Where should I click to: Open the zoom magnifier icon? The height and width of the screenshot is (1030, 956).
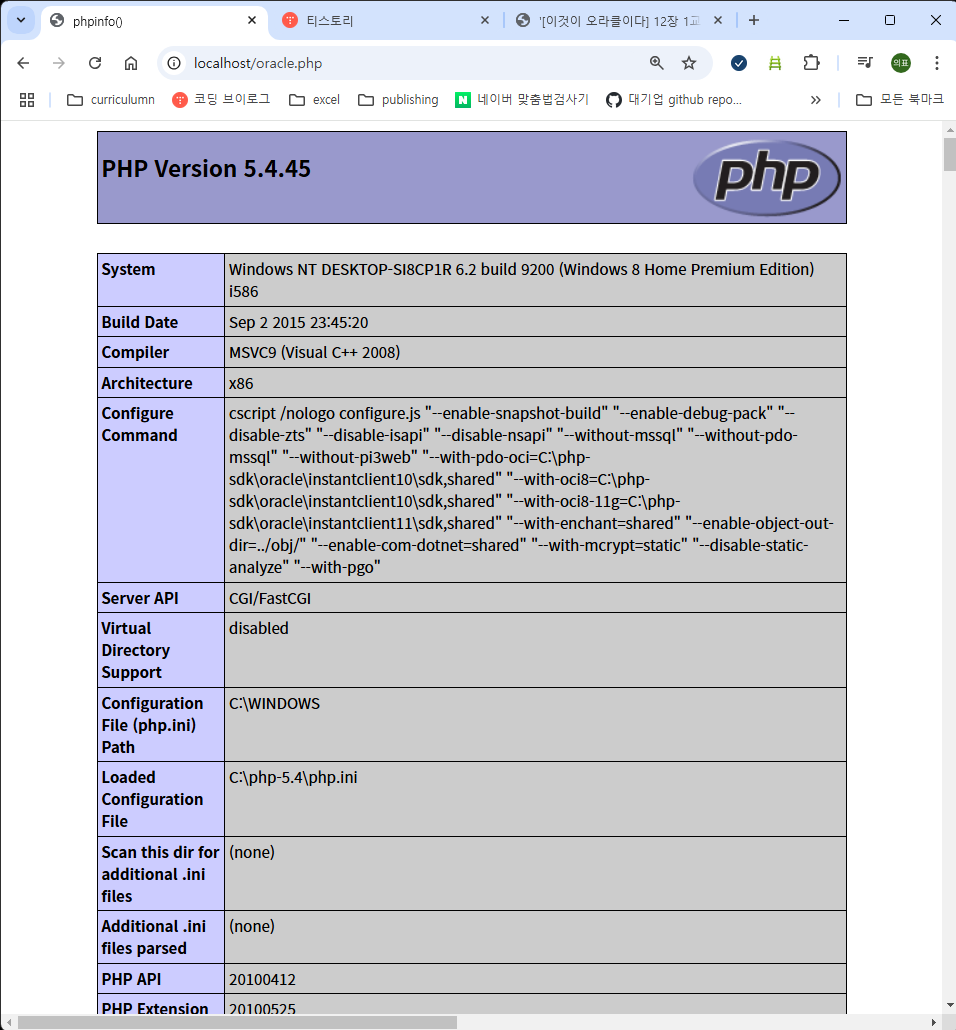[x=656, y=63]
